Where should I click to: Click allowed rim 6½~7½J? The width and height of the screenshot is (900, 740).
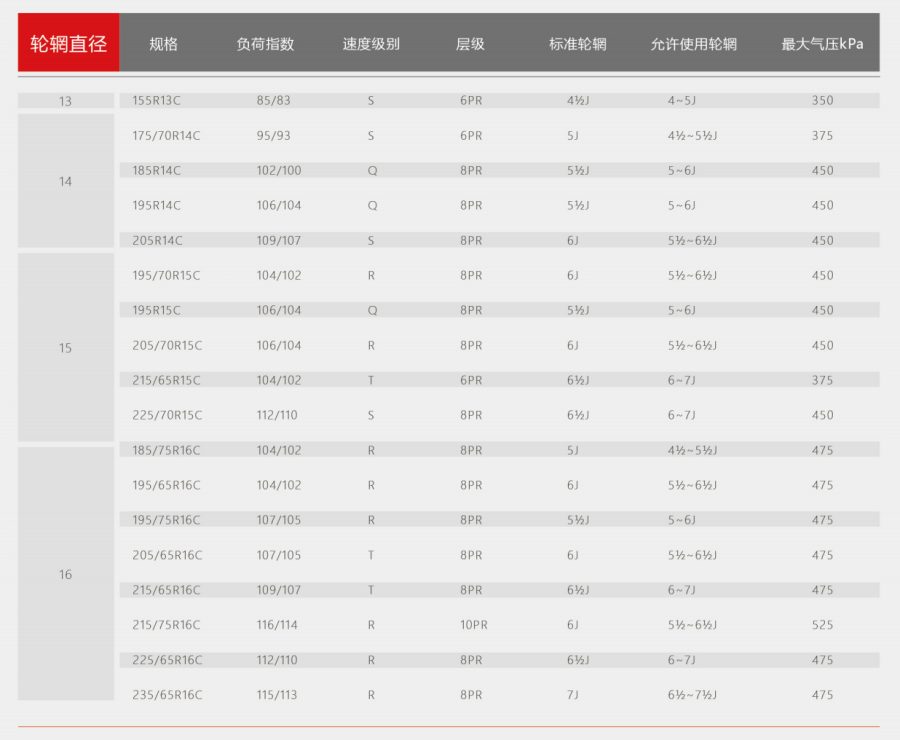(x=692, y=695)
